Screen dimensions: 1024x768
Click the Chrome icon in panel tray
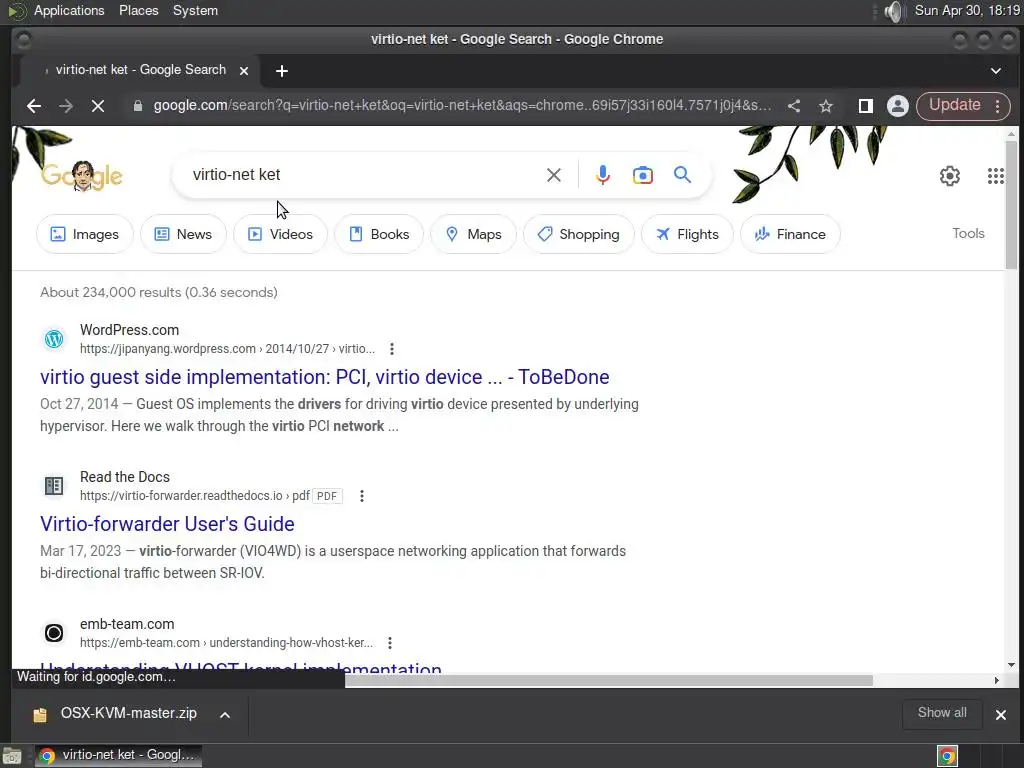(947, 756)
